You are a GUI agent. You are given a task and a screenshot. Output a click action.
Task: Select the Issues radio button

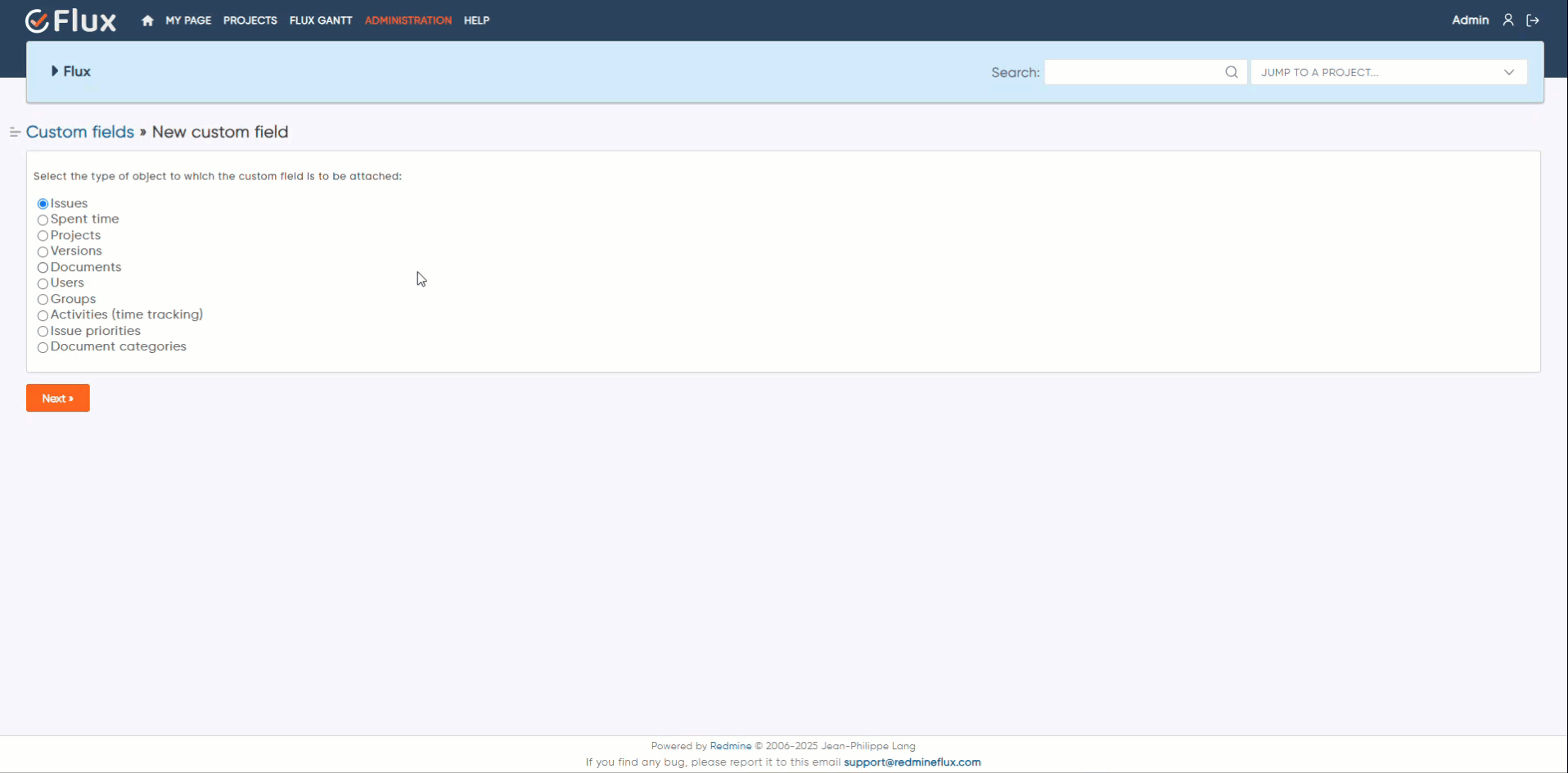click(43, 204)
